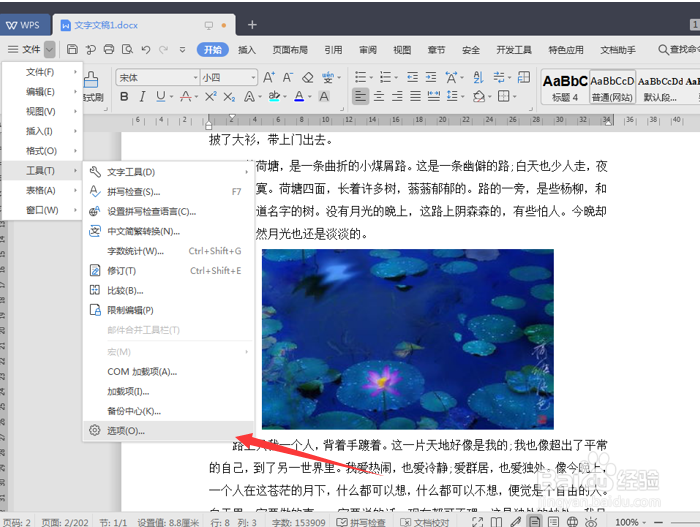The width and height of the screenshot is (700, 527).
Task: Apply numbered list icon
Action: [x=385, y=77]
